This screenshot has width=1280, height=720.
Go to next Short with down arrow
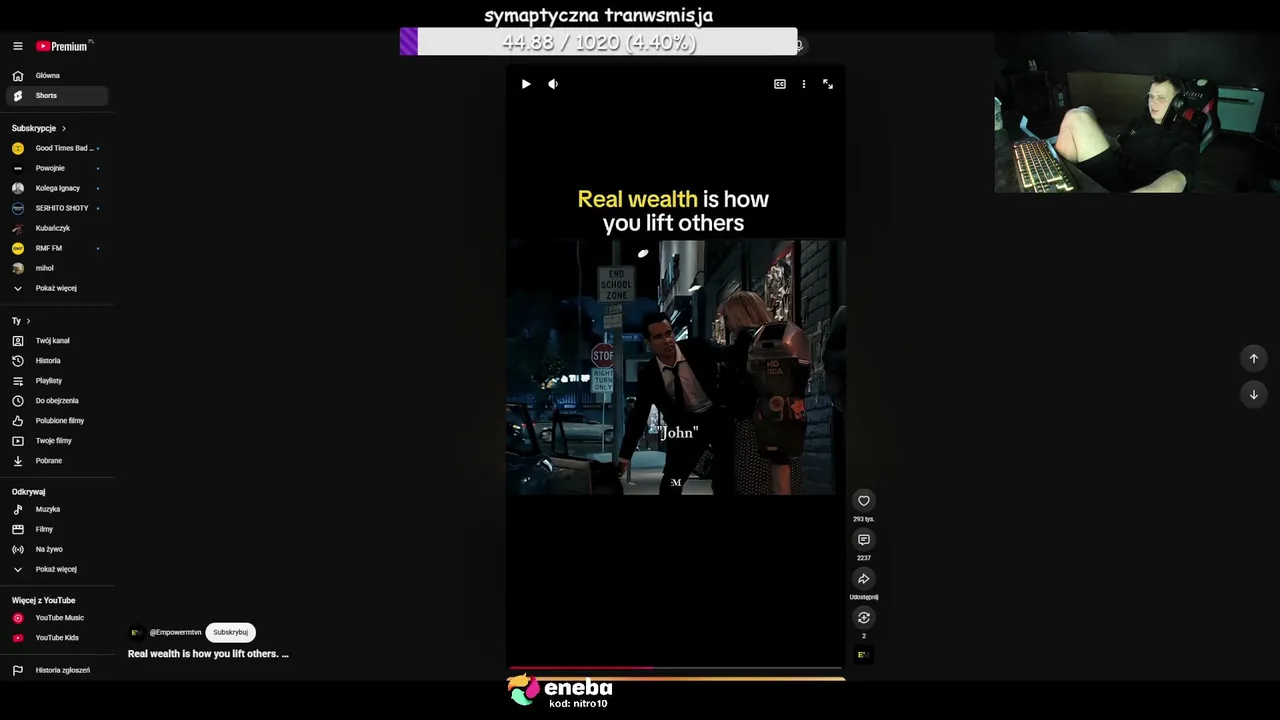pos(1254,395)
